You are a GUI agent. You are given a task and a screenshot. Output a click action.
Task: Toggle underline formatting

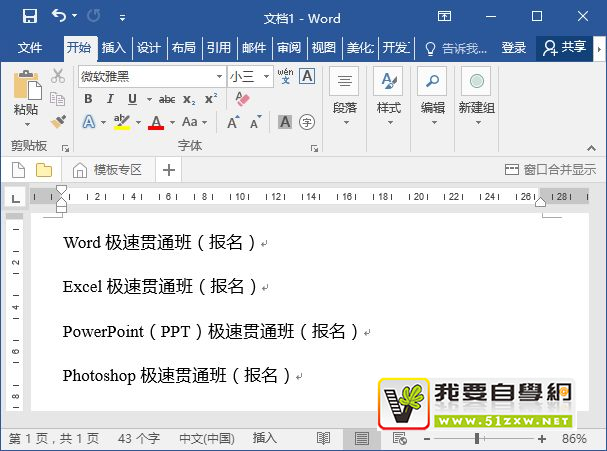click(x=132, y=99)
